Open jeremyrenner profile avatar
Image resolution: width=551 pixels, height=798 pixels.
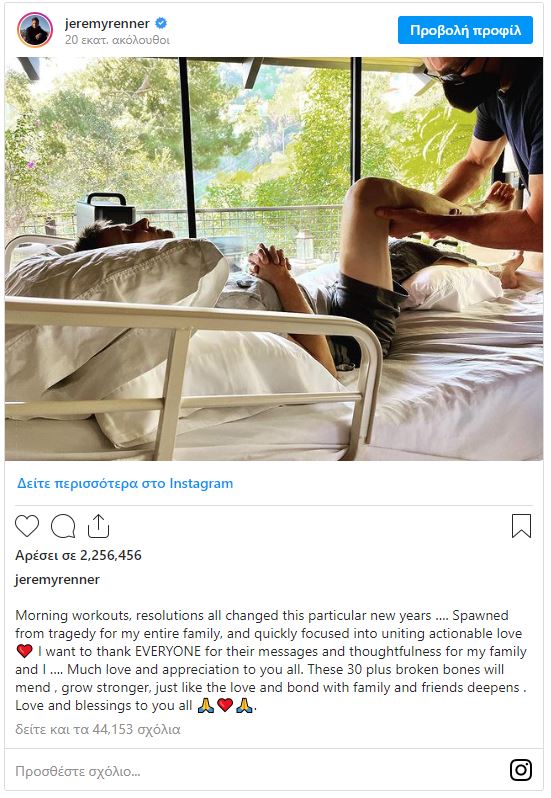(x=35, y=30)
